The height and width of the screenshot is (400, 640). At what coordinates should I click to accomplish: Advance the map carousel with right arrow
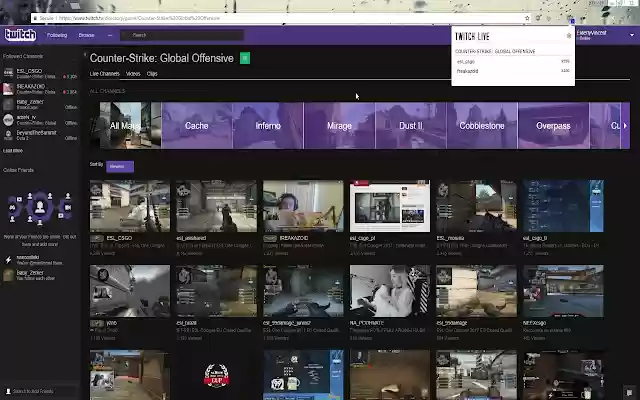point(625,126)
